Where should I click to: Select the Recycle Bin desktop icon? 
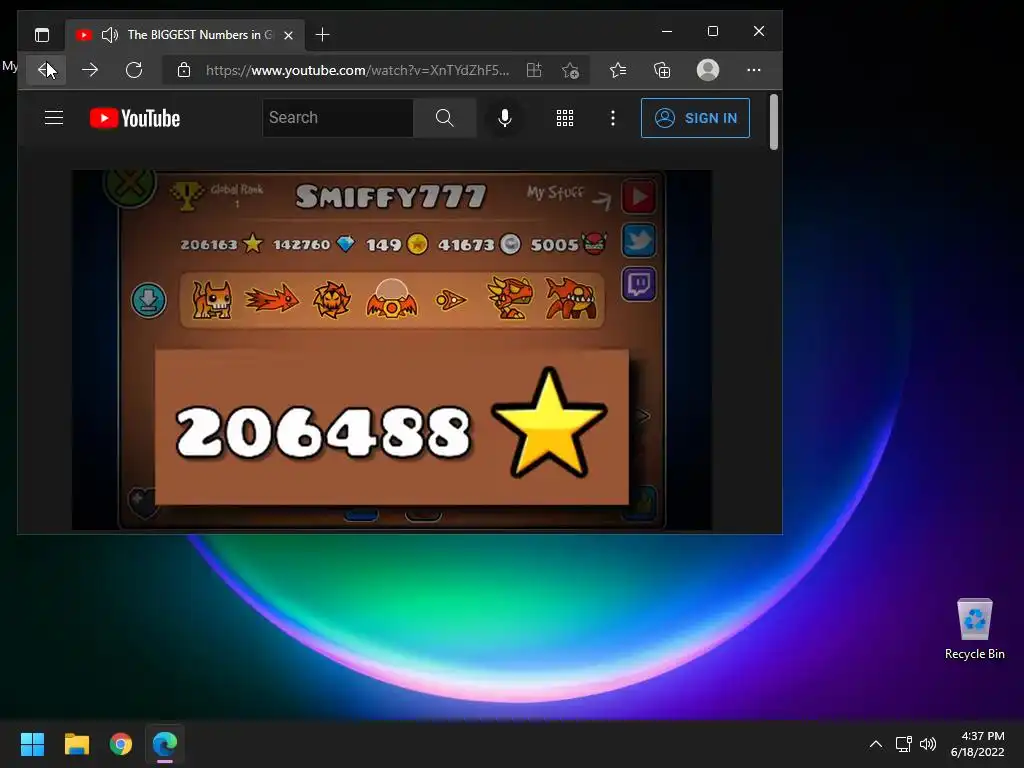pyautogui.click(x=974, y=628)
